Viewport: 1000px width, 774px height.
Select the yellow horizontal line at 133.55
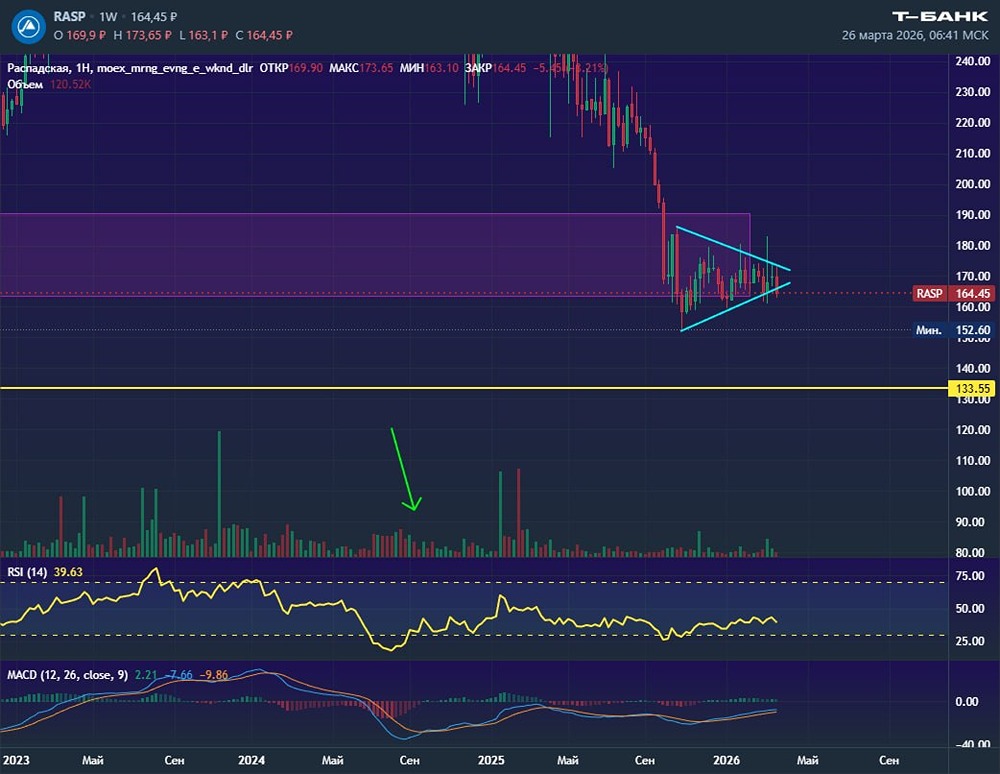pyautogui.click(x=474, y=388)
